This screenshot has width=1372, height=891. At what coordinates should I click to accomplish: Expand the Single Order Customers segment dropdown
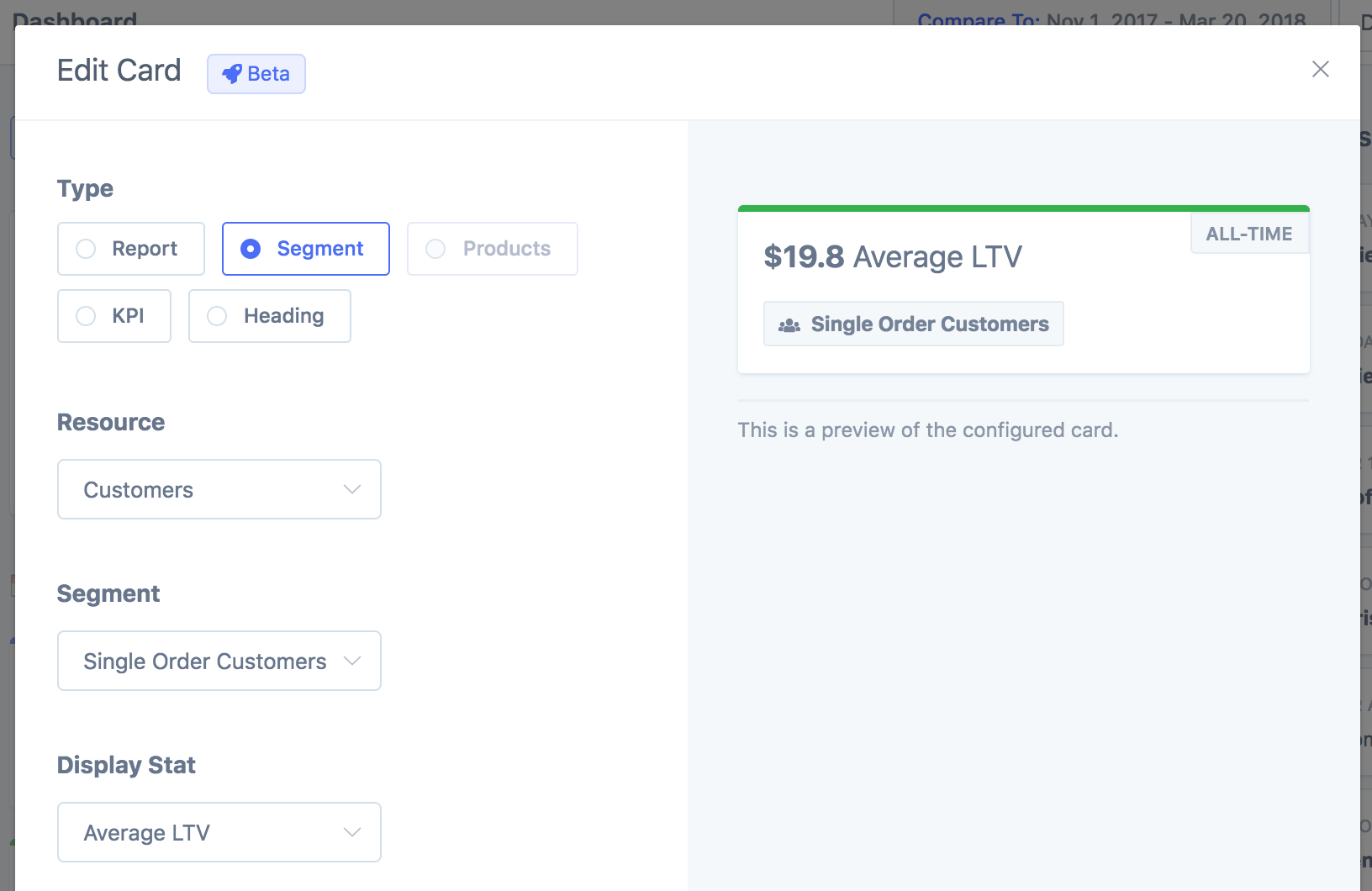tap(219, 661)
